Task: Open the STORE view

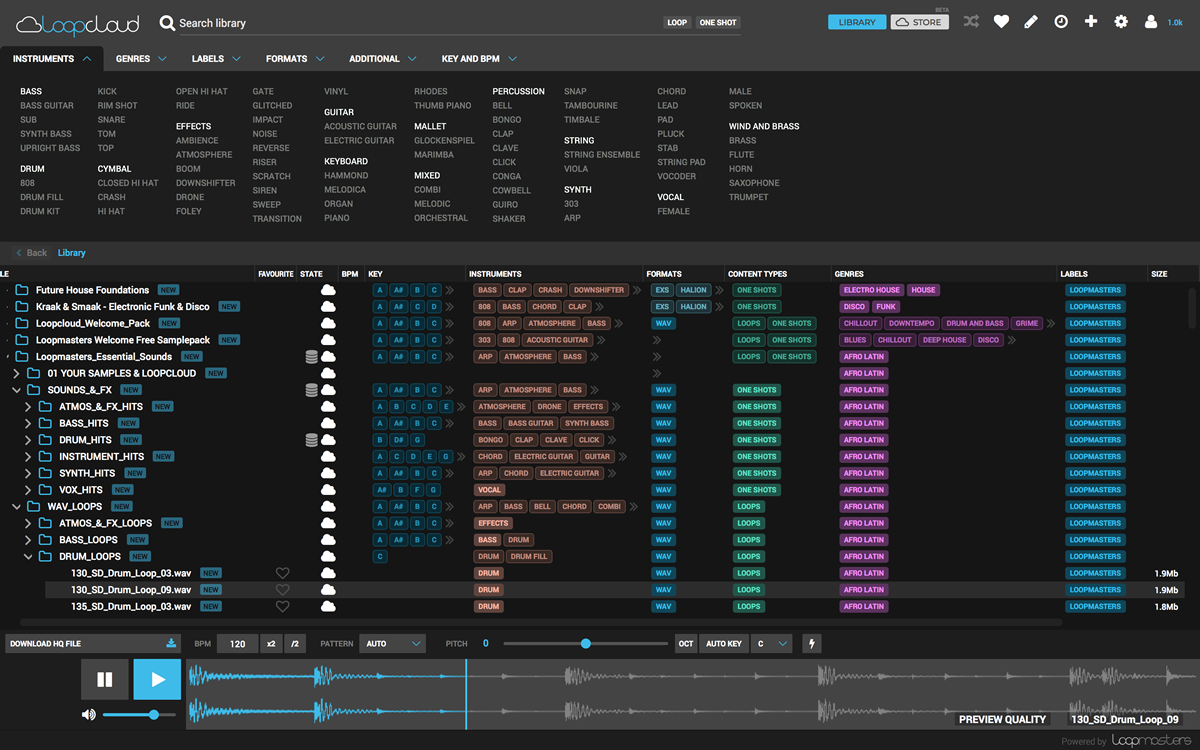Action: click(920, 22)
